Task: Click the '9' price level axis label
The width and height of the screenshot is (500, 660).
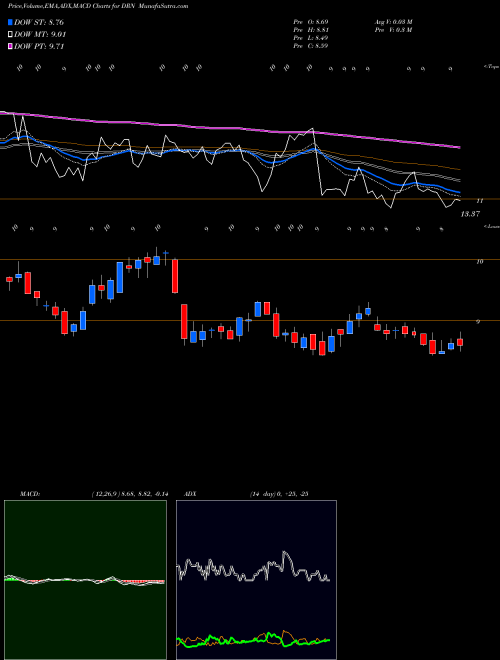Action: (478, 322)
